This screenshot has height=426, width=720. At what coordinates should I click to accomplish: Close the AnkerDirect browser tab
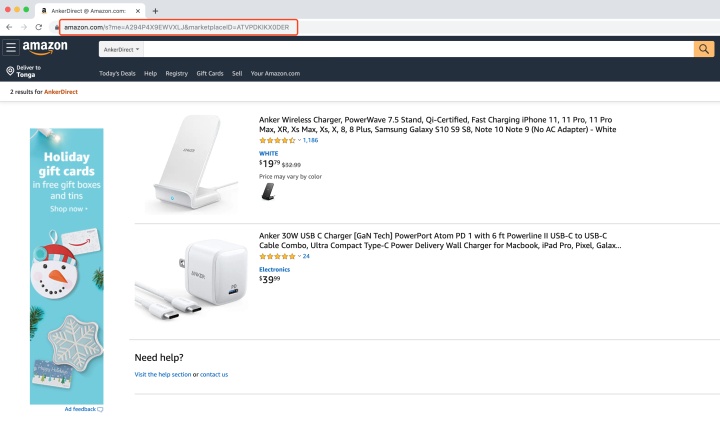(138, 11)
